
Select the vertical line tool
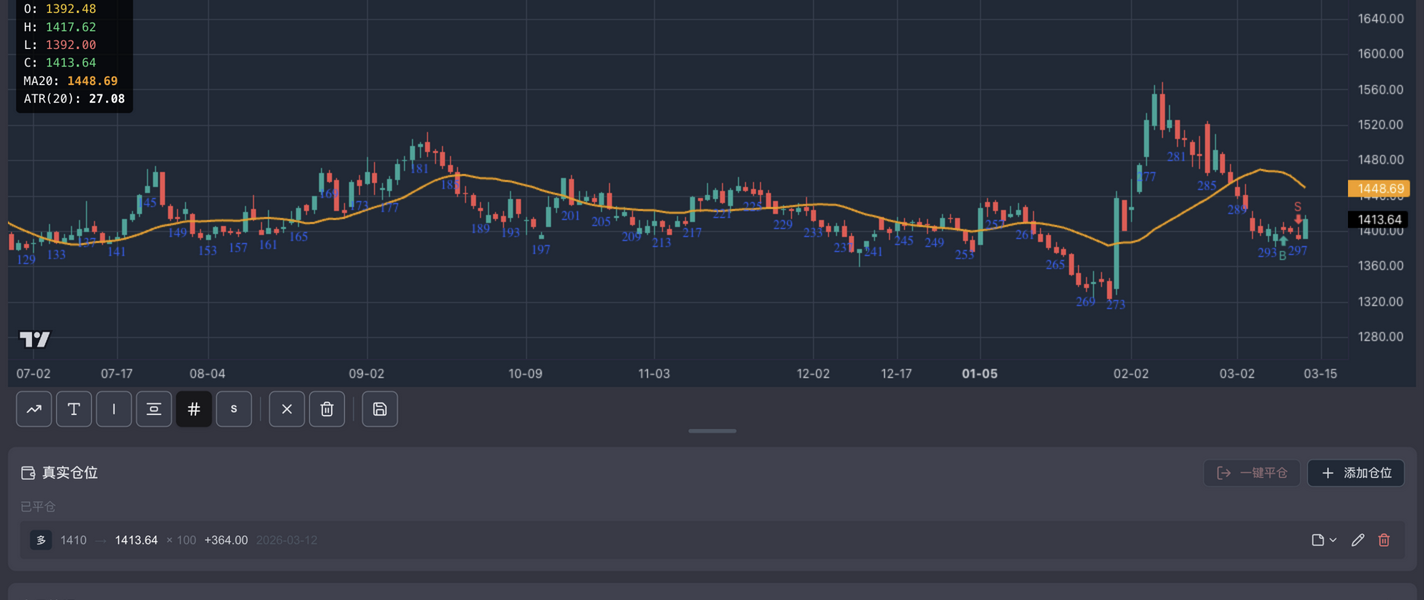(x=114, y=409)
